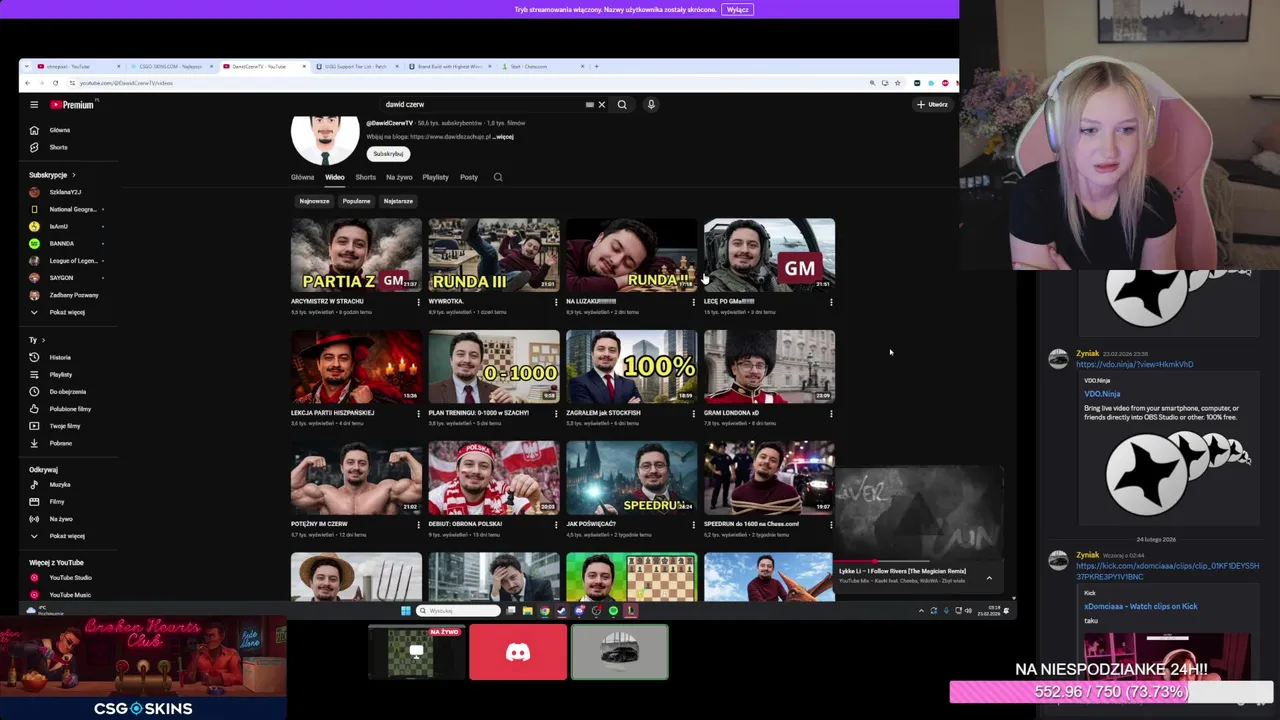
Task: Switch to the channel Na żywo tab
Action: [399, 177]
